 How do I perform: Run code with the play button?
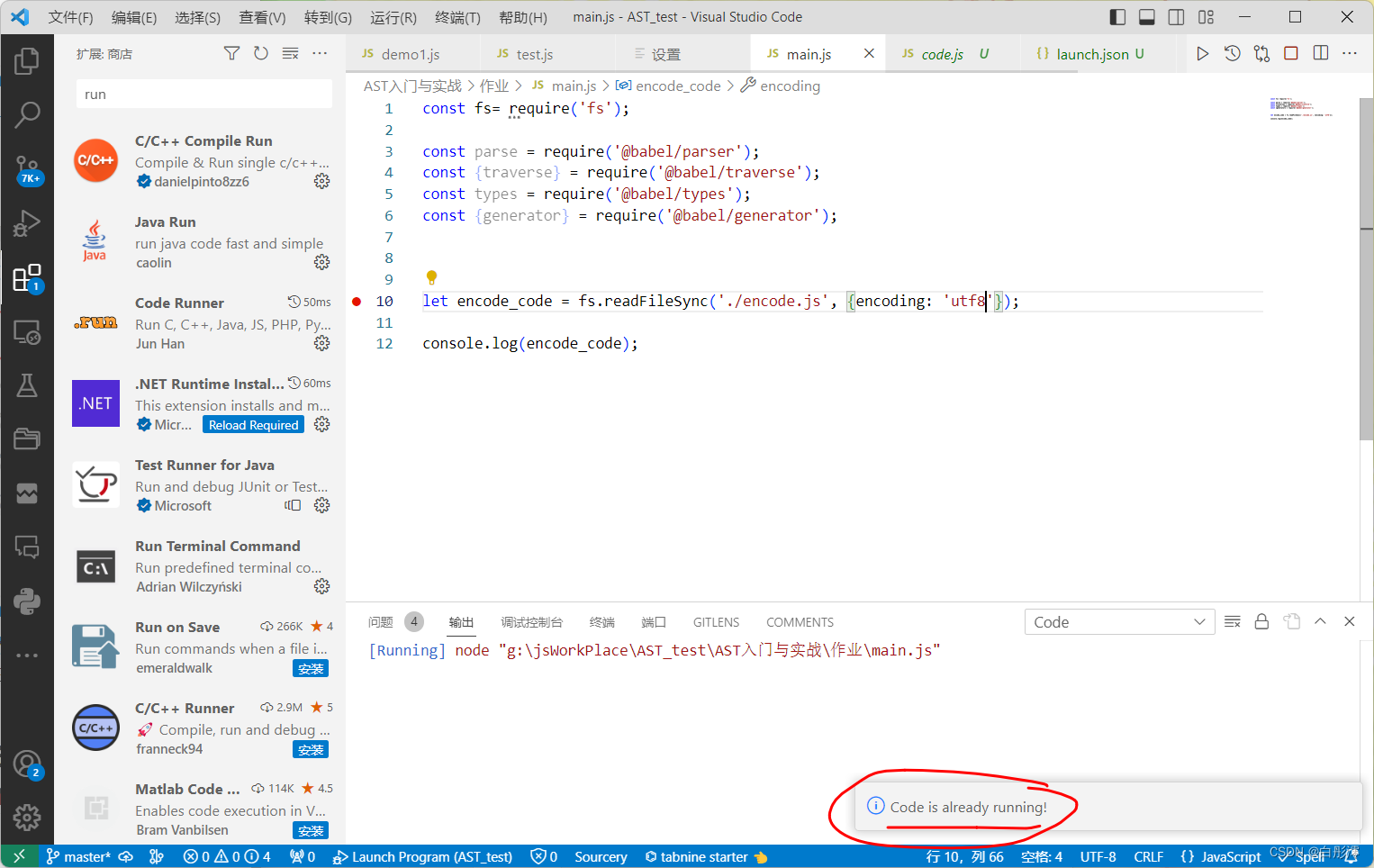coord(1202,54)
